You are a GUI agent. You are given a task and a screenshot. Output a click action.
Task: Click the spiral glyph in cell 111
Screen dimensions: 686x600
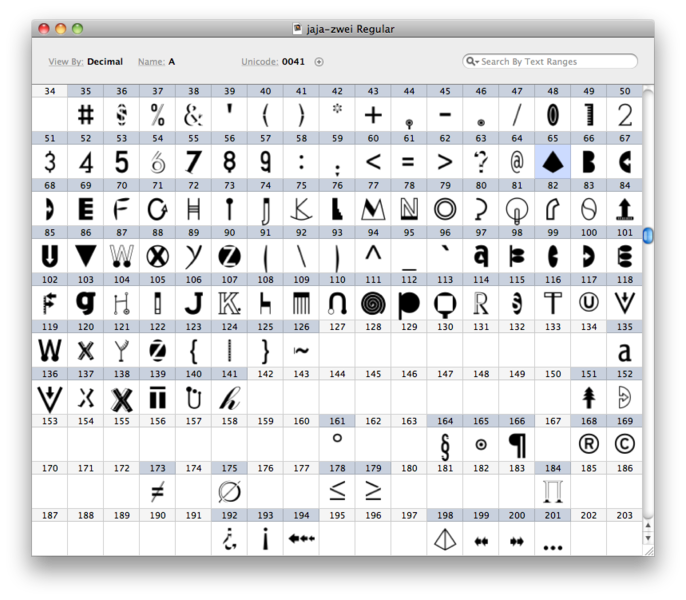coord(373,303)
